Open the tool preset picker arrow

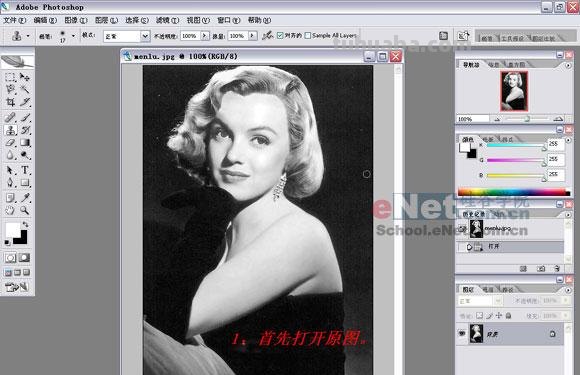click(x=28, y=36)
